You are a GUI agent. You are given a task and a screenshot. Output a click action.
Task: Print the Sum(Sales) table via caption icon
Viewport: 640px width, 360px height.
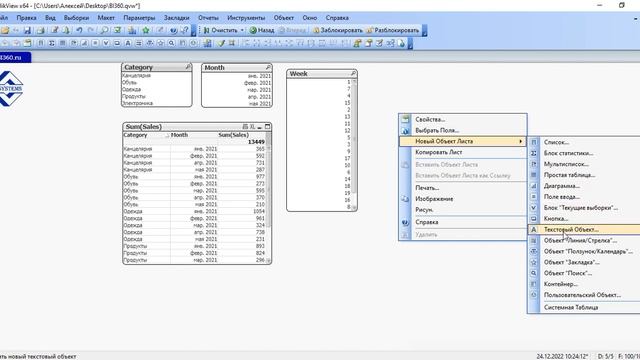[x=245, y=127]
